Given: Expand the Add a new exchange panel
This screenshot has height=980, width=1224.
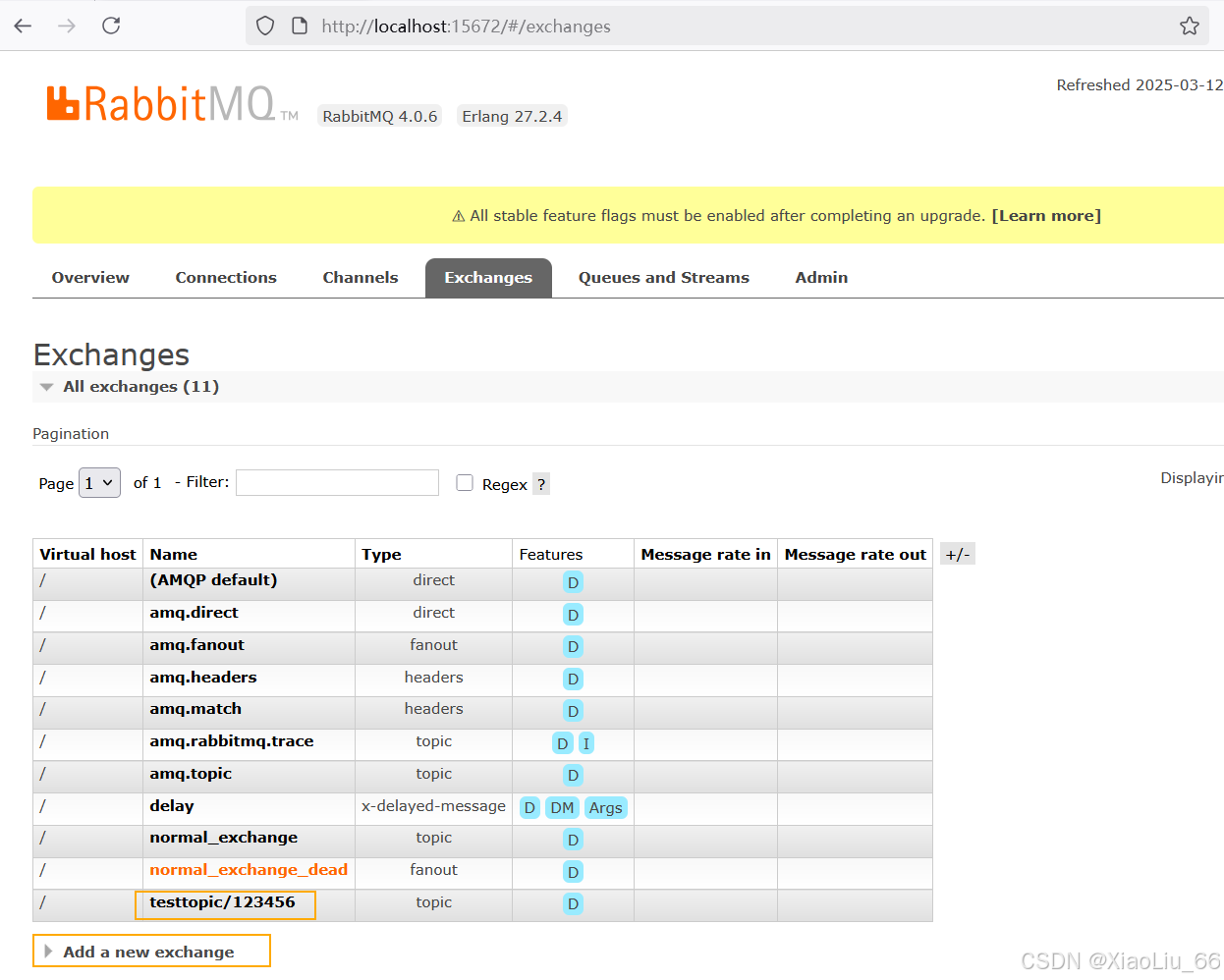Looking at the screenshot, I should 150,951.
